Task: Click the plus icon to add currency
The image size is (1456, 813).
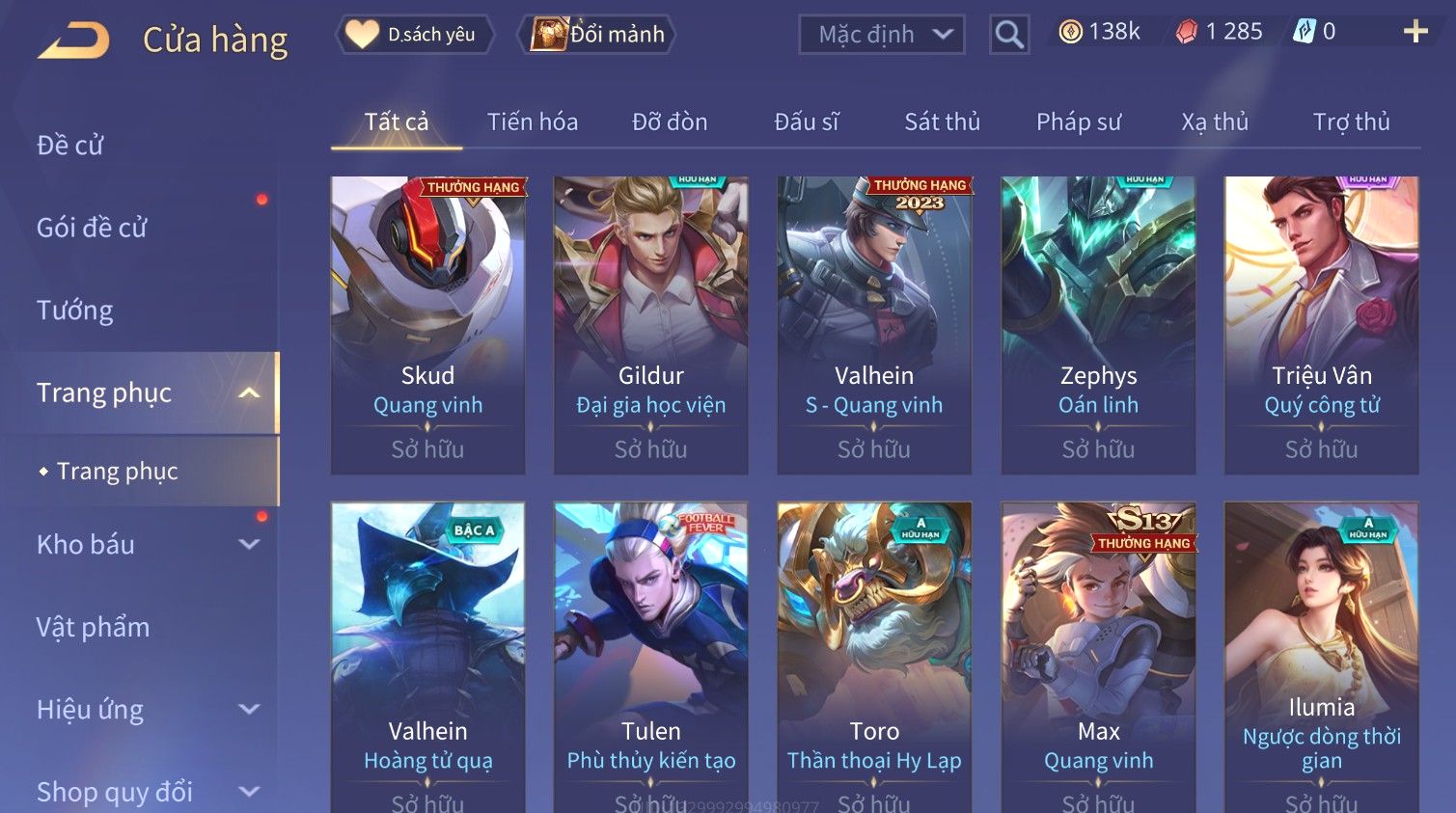Action: point(1415,32)
